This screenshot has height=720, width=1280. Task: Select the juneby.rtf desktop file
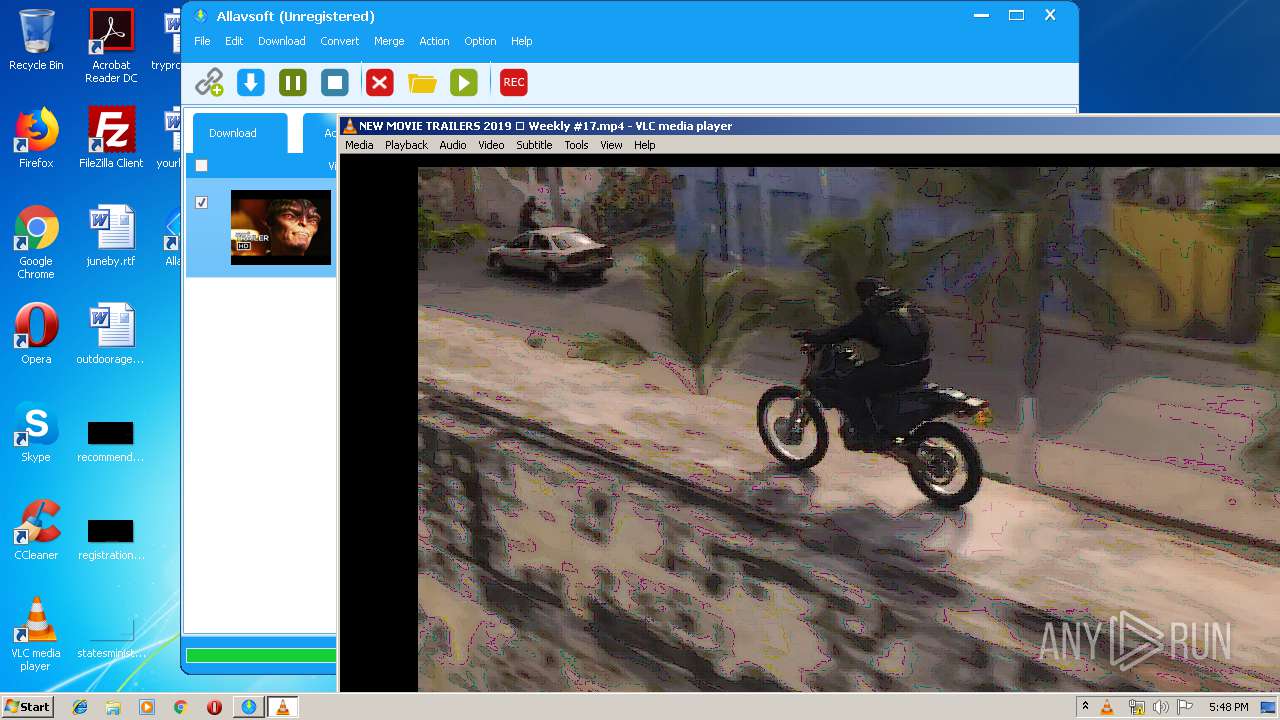coord(111,236)
